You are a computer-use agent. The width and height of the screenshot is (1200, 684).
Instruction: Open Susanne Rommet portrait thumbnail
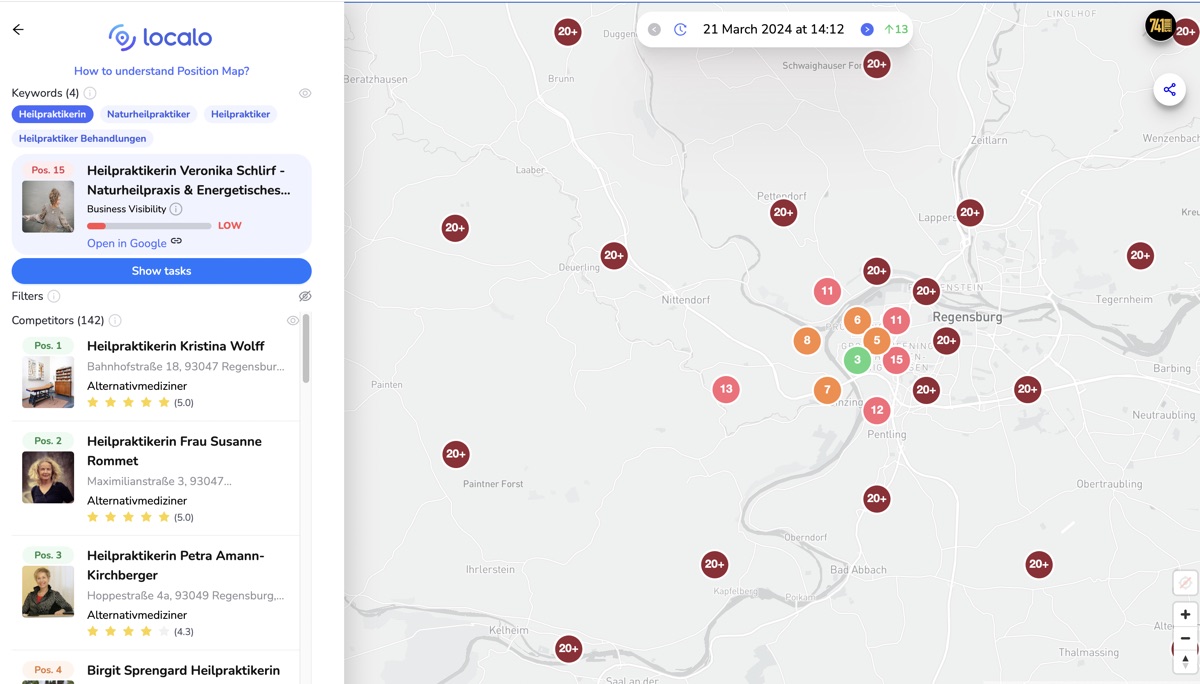pos(48,477)
